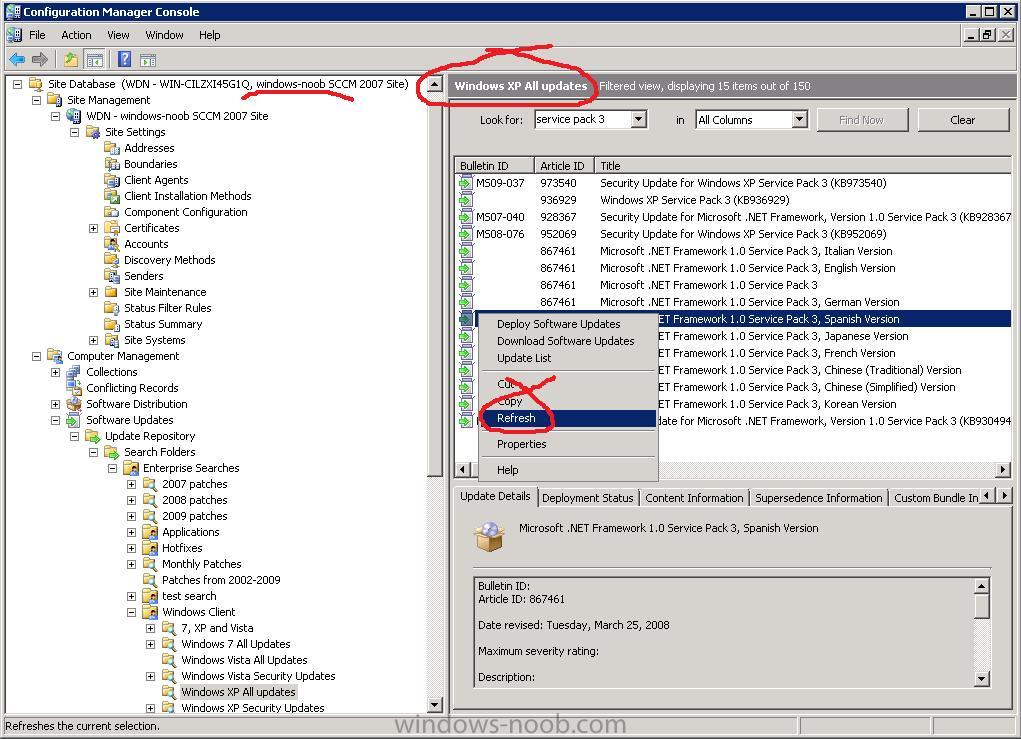1021x739 pixels.
Task: Sort by the Title column header
Action: tap(803, 165)
